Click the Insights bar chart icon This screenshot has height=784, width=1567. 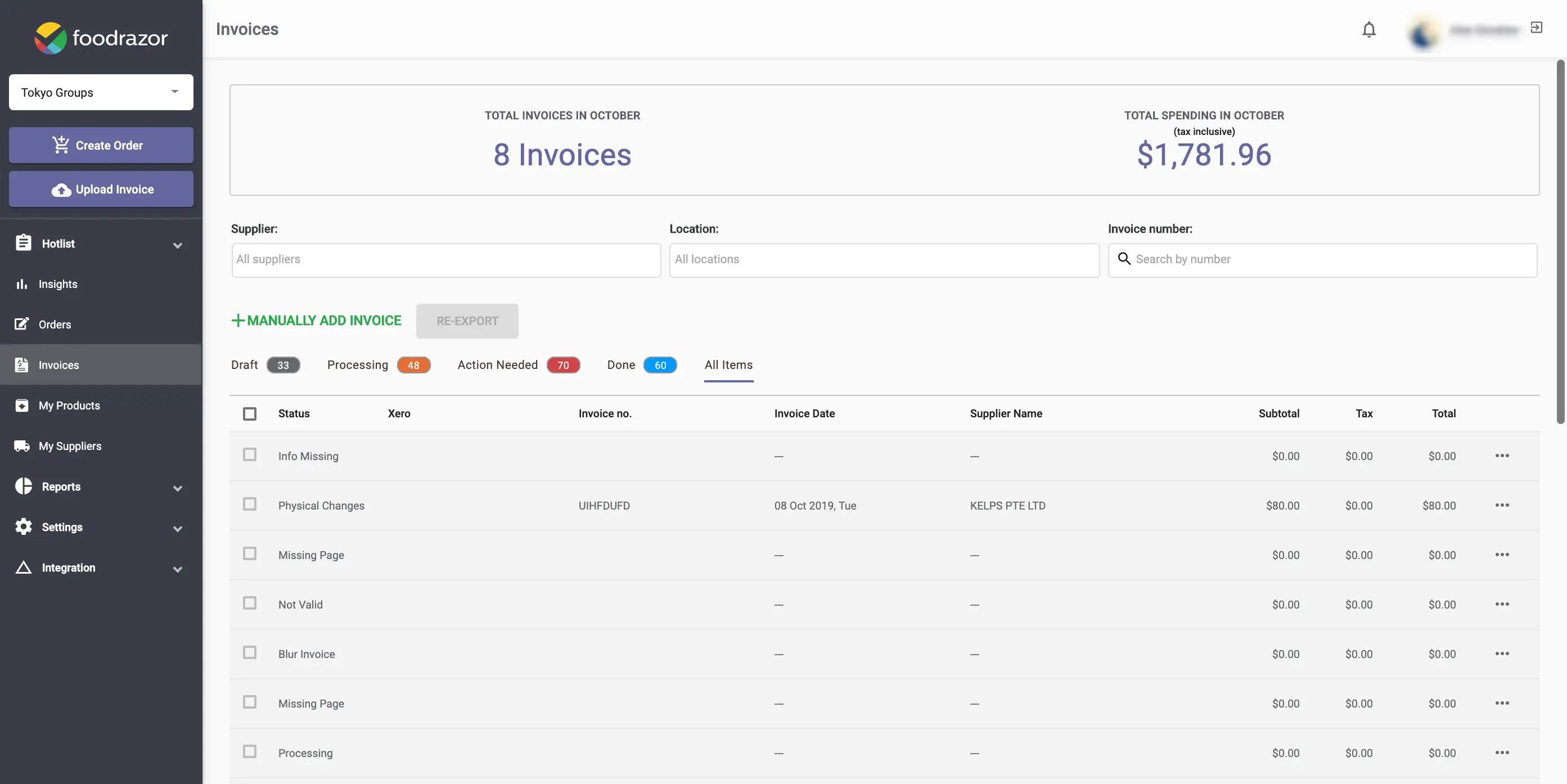[x=22, y=283]
